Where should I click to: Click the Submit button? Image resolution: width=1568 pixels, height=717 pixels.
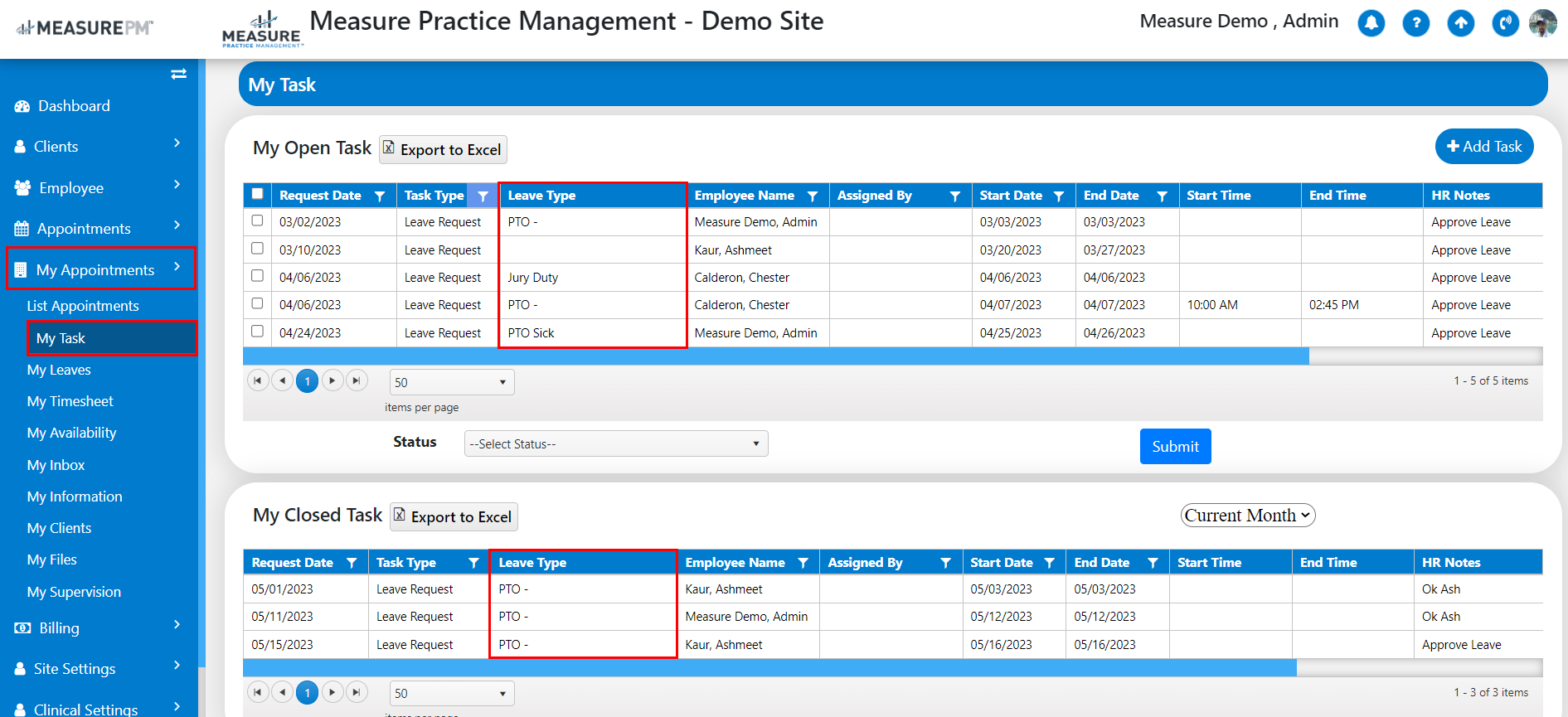1175,446
